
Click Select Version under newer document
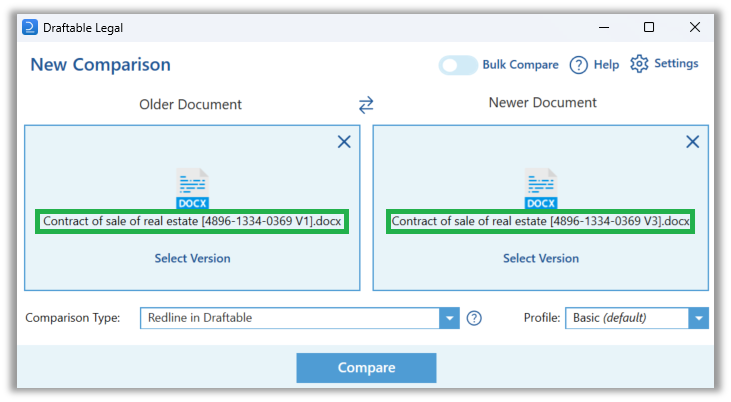point(541,258)
